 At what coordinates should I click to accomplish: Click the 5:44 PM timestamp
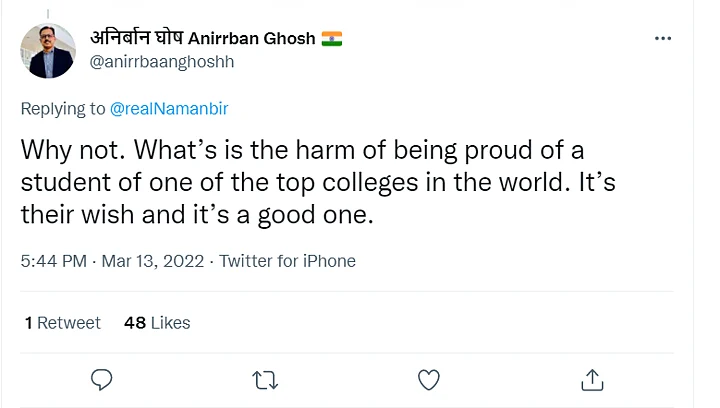coord(54,261)
